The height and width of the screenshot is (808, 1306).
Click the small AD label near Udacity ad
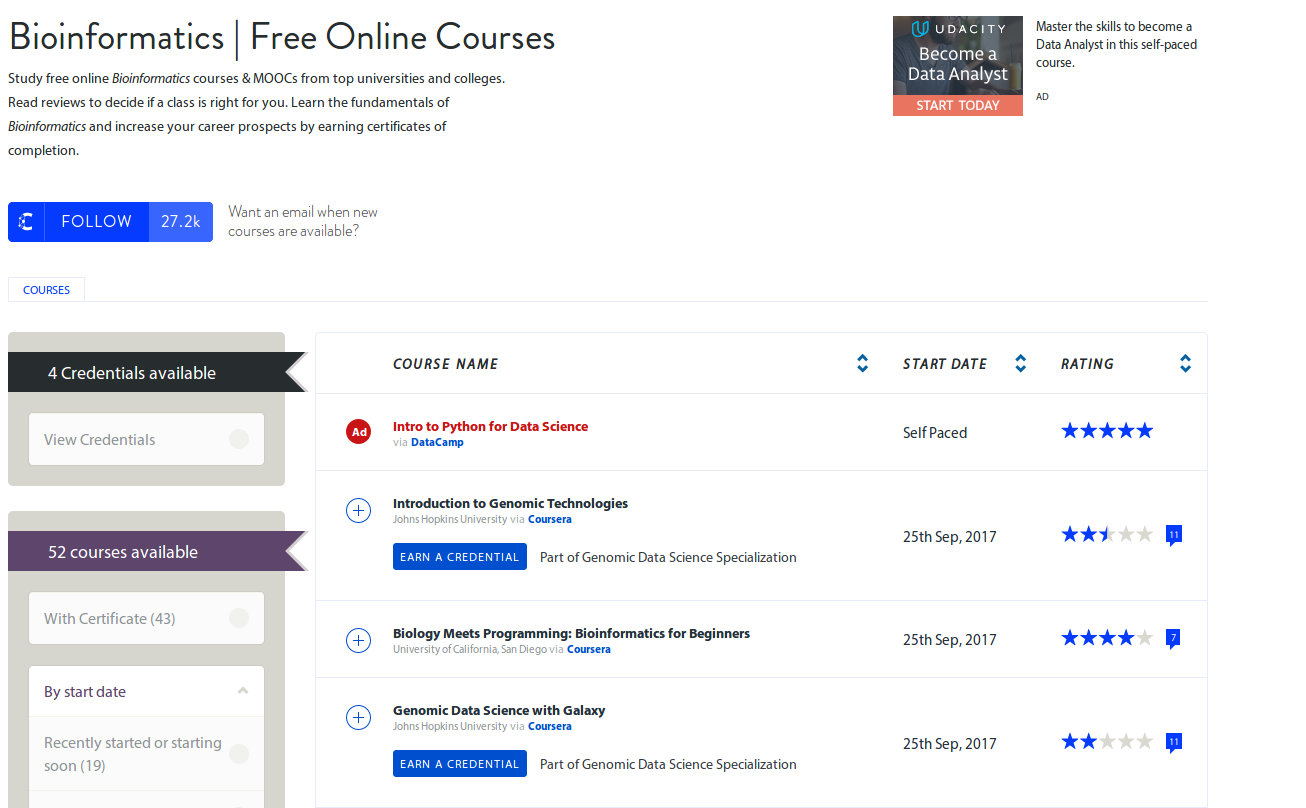point(1042,97)
